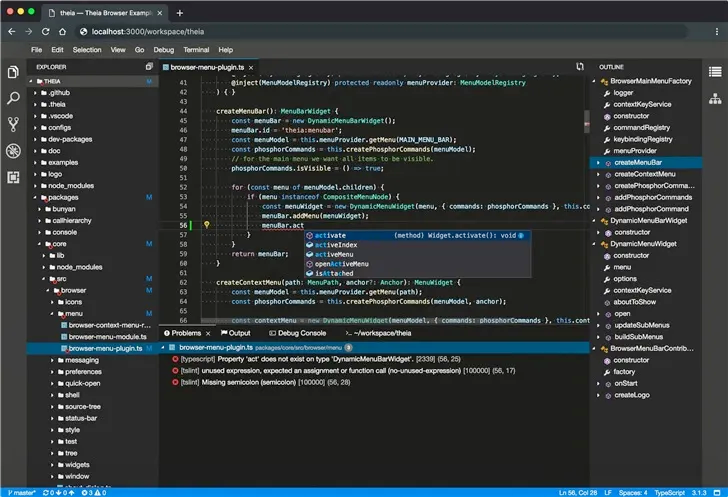
Task: Expand the node_modules folder under core
Action: (x=44, y=267)
